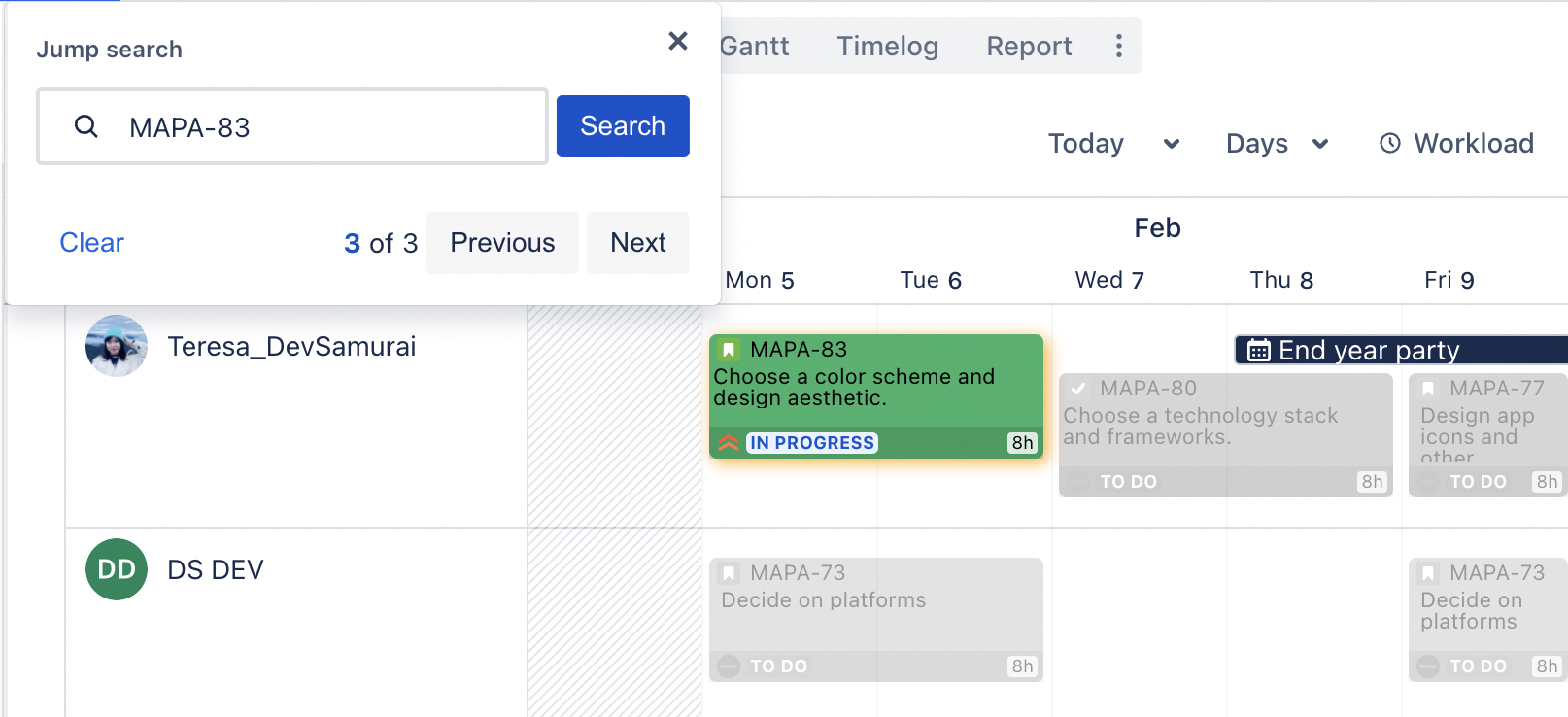Click the calendar icon on End year party
This screenshot has width=1568, height=717.
pyautogui.click(x=1258, y=350)
